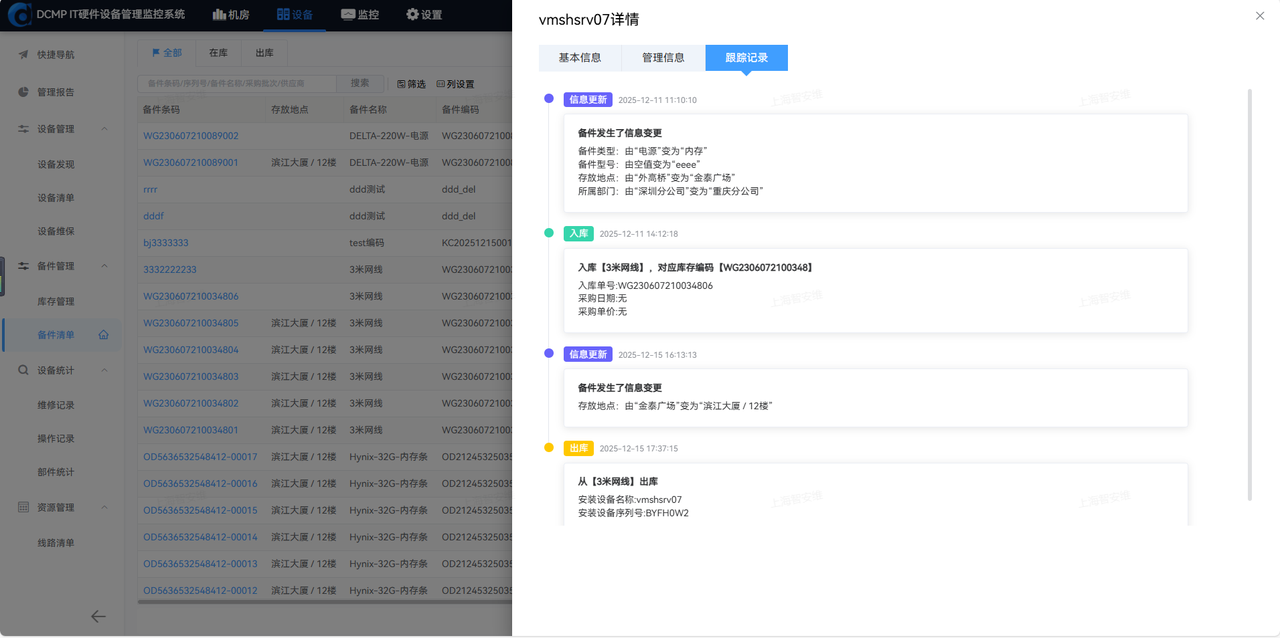Open spare part link OD5636532548412-00012
Screen dimensions: 1280x638
pyautogui.click(x=200, y=591)
